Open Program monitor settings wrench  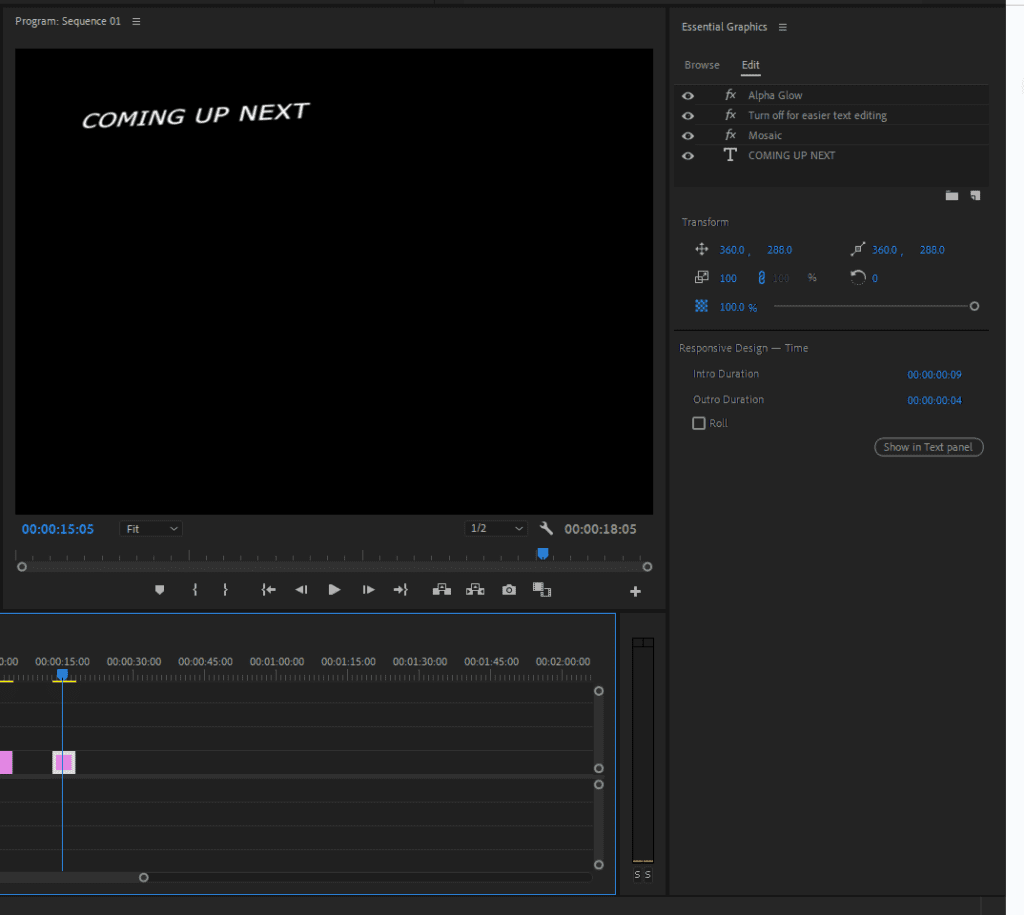pyautogui.click(x=547, y=528)
